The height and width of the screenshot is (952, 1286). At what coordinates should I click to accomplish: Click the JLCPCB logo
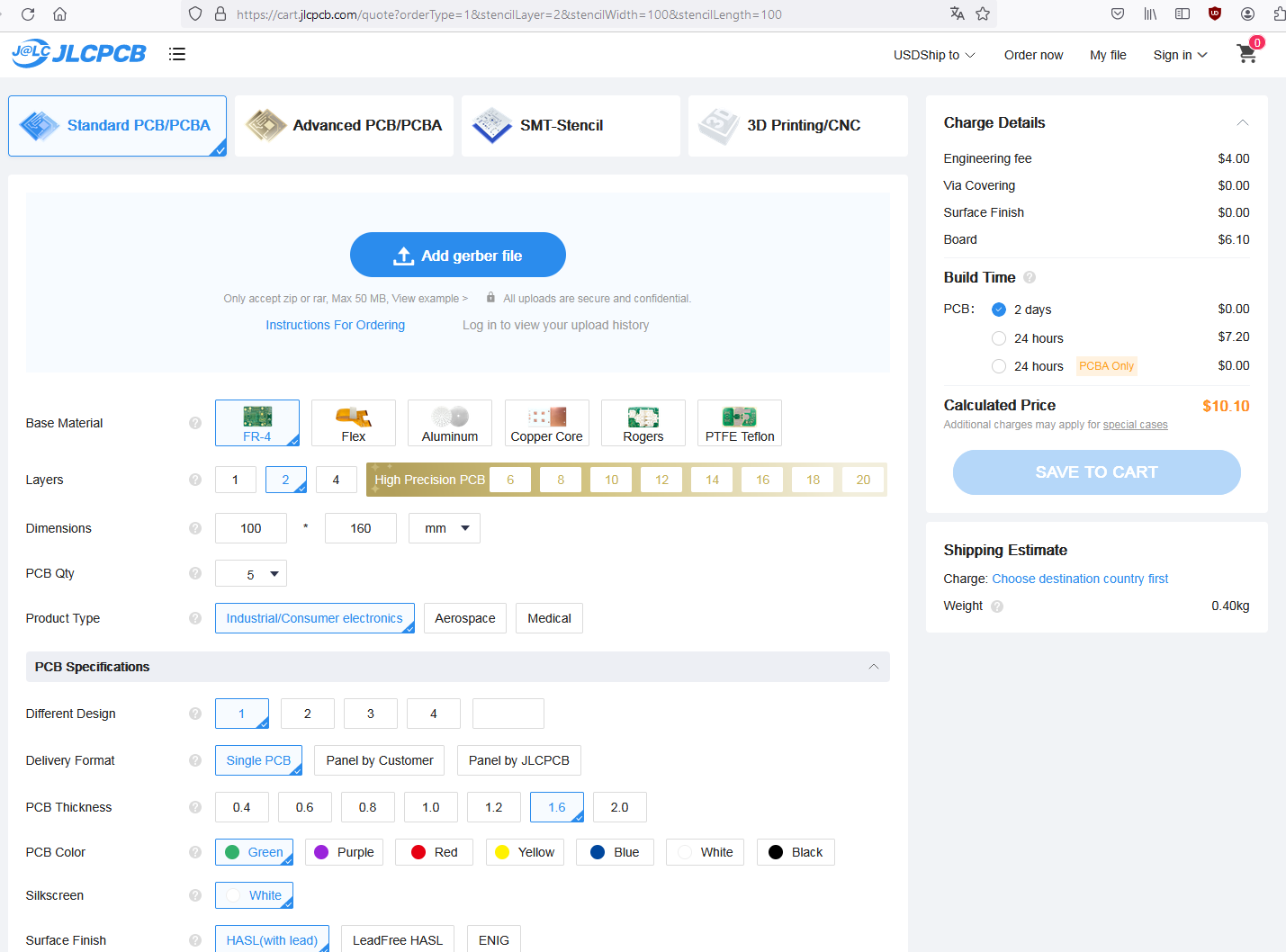pyautogui.click(x=79, y=54)
